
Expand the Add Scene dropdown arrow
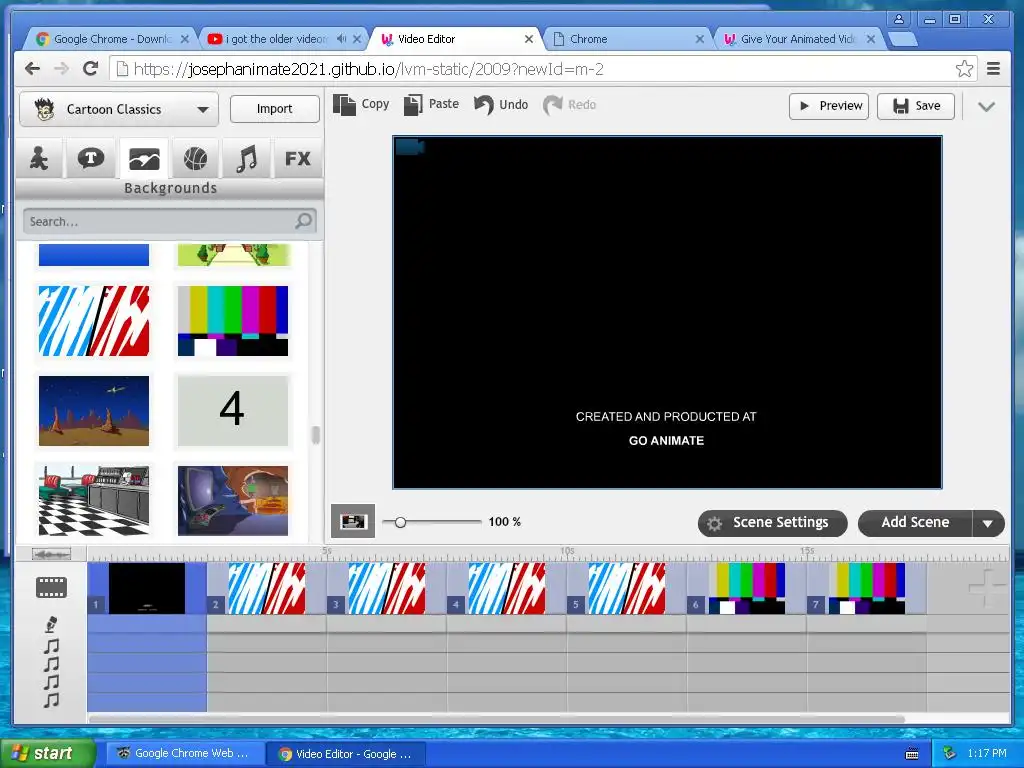tap(988, 523)
